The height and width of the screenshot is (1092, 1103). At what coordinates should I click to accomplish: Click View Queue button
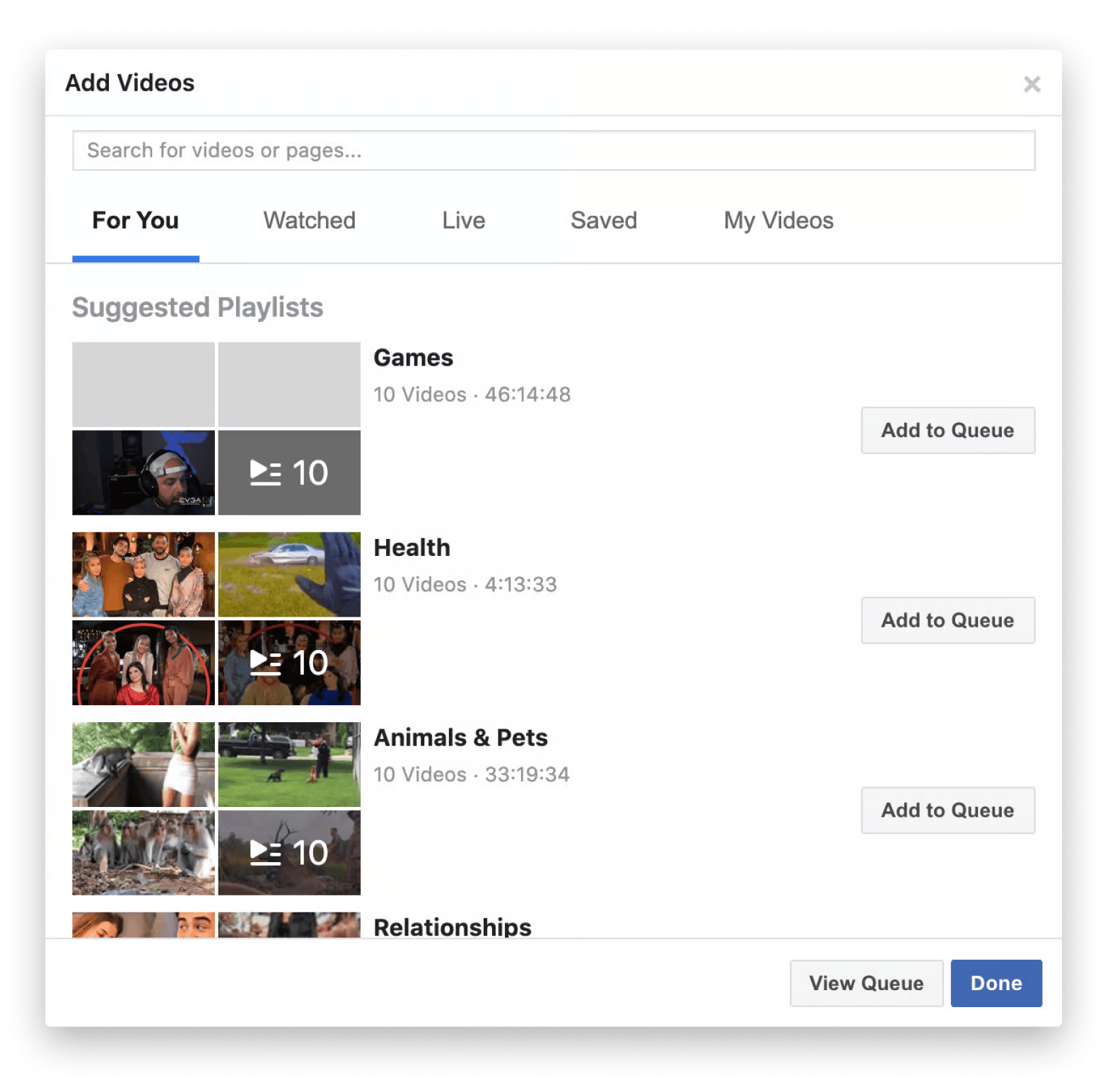click(x=865, y=983)
